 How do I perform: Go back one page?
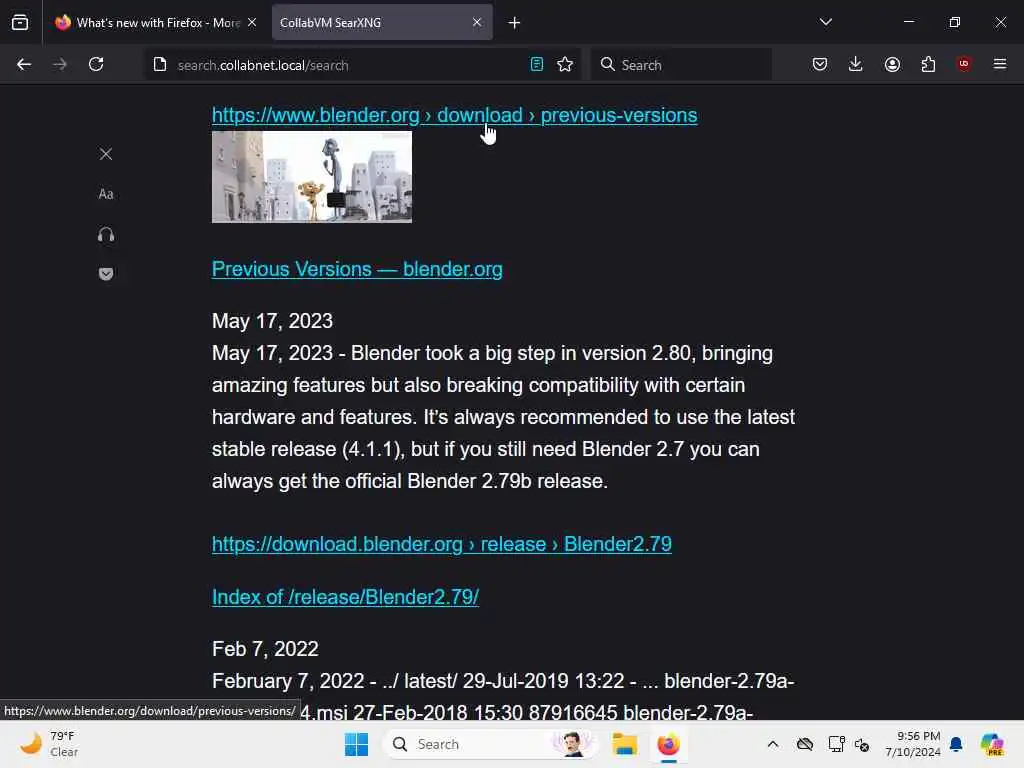pos(24,64)
